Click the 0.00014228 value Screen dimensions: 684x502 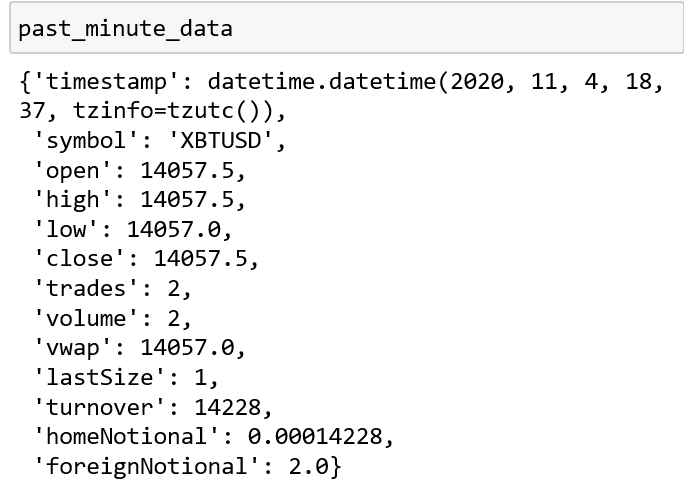[x=315, y=437]
